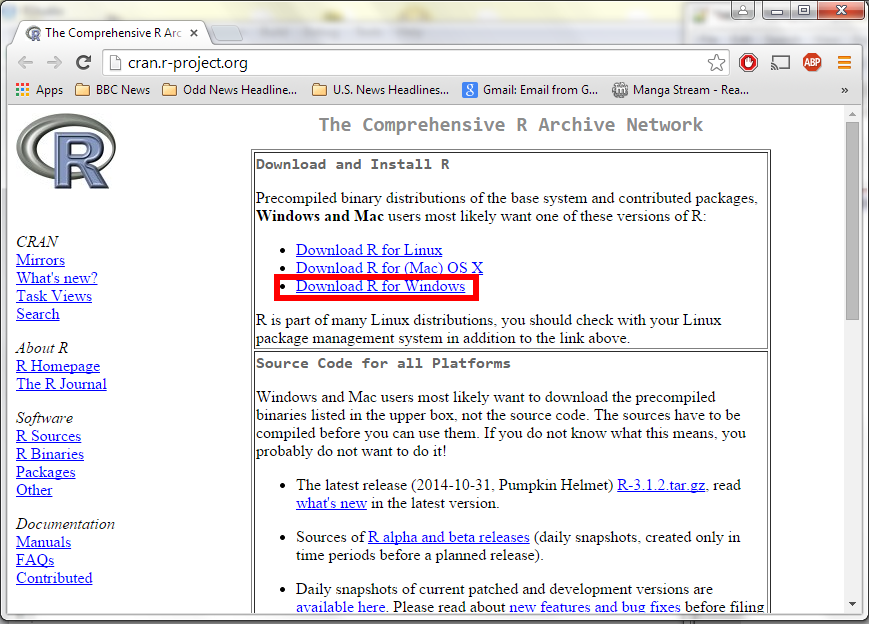
Task: Maximize the Chrome window
Action: click(x=804, y=10)
